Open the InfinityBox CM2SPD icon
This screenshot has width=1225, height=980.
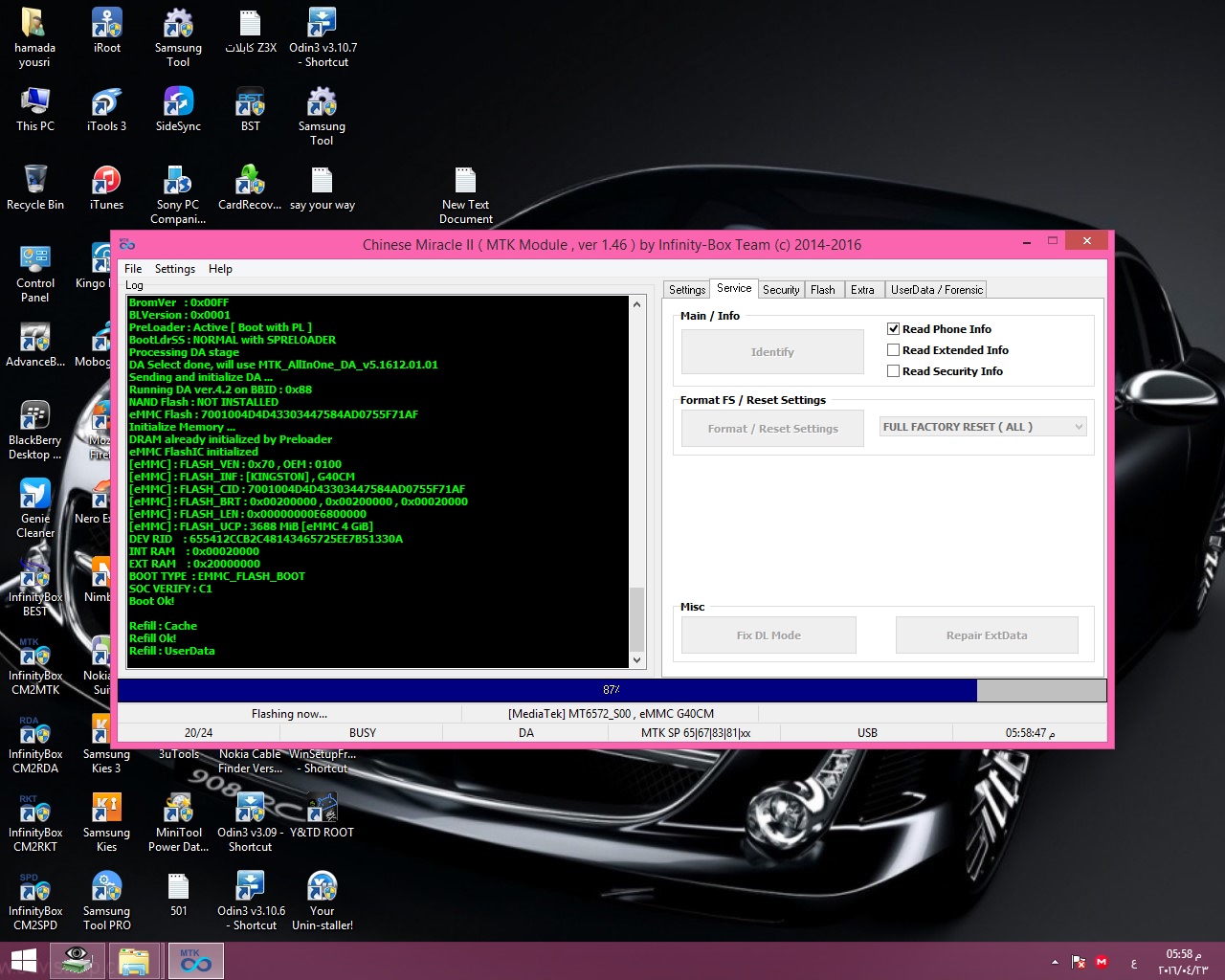(35, 901)
